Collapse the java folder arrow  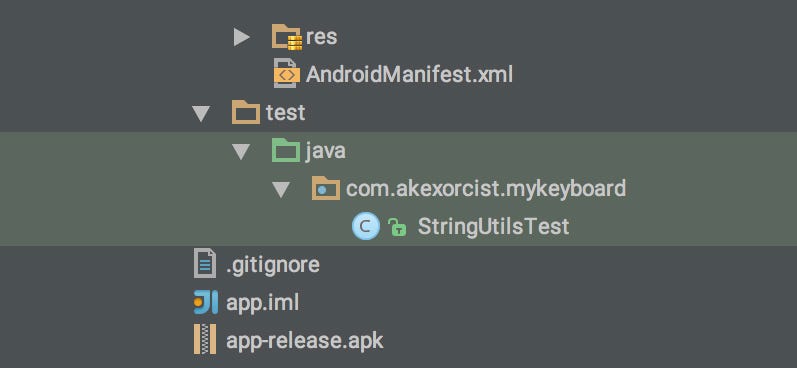(x=241, y=151)
